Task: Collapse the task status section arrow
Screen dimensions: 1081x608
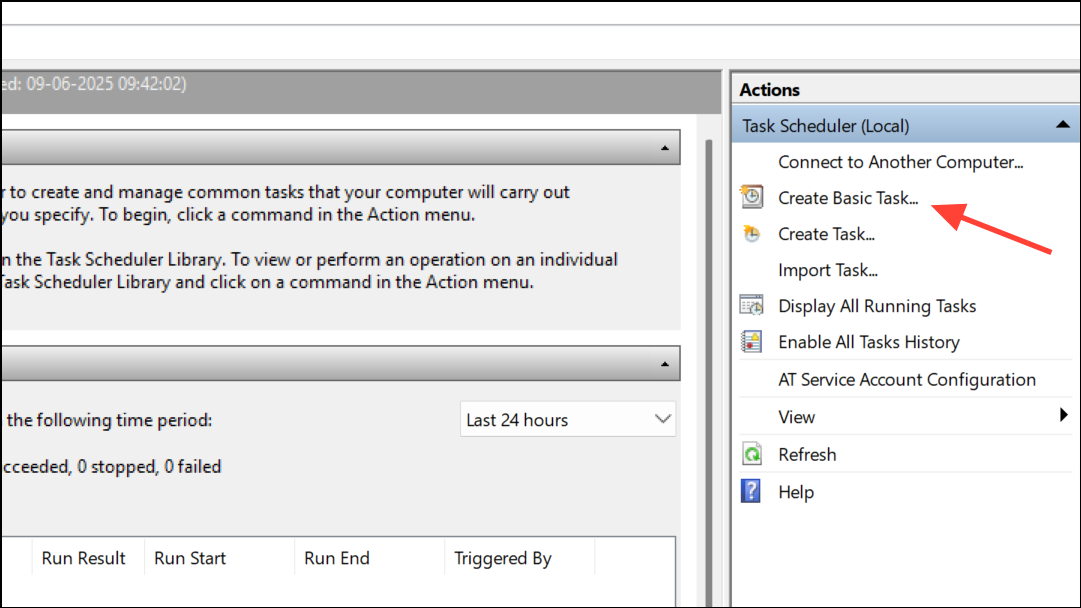Action: (665, 363)
